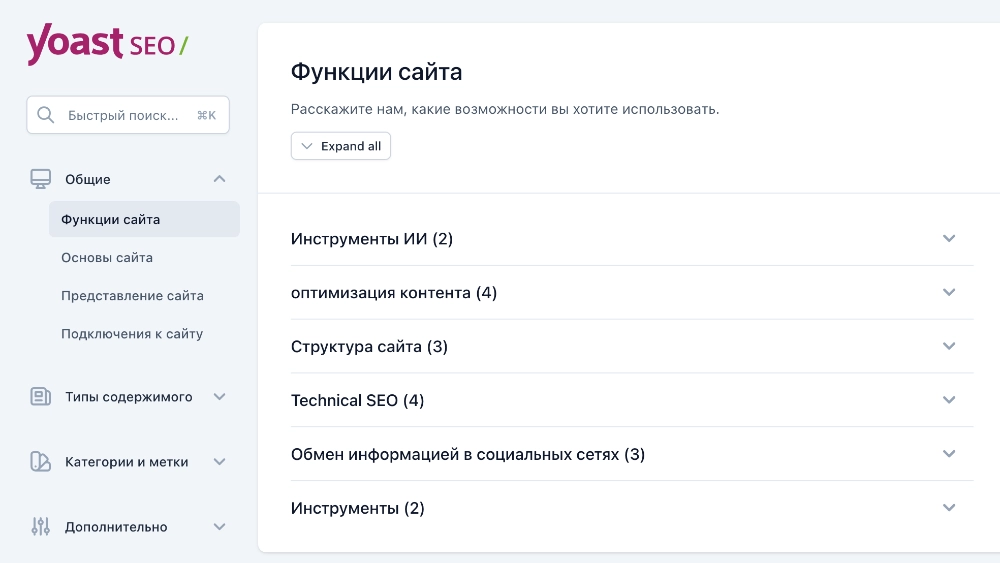
Task: Click the Yoast SEO logo
Action: tap(107, 45)
